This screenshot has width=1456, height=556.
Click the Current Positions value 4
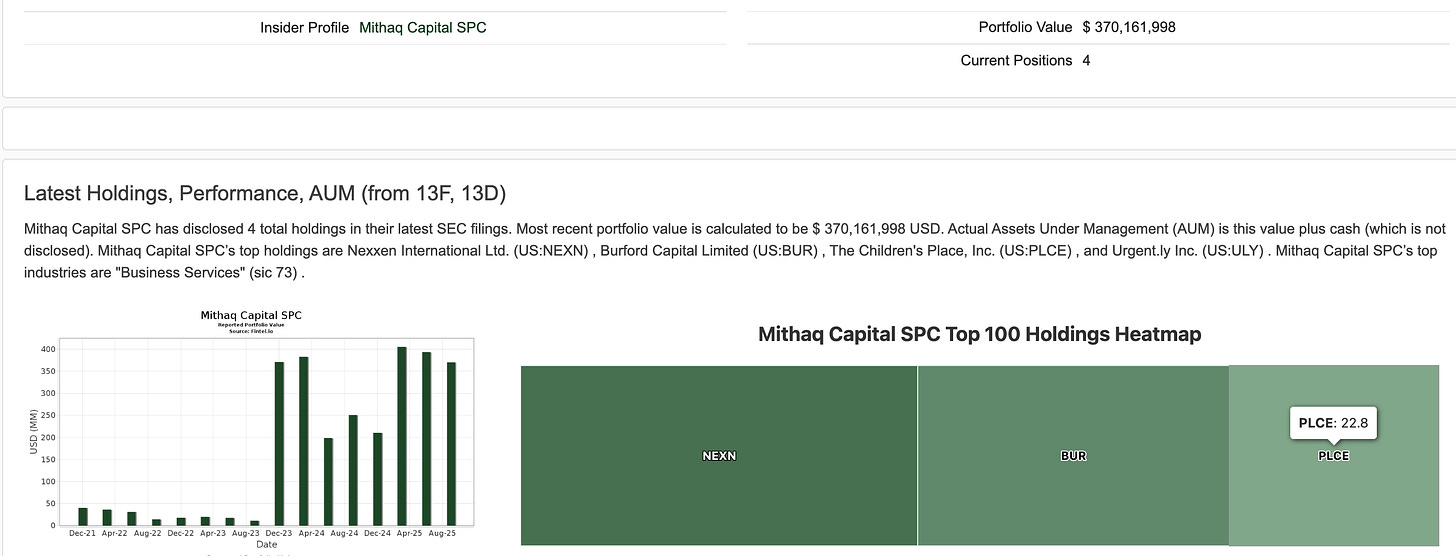click(x=1086, y=61)
